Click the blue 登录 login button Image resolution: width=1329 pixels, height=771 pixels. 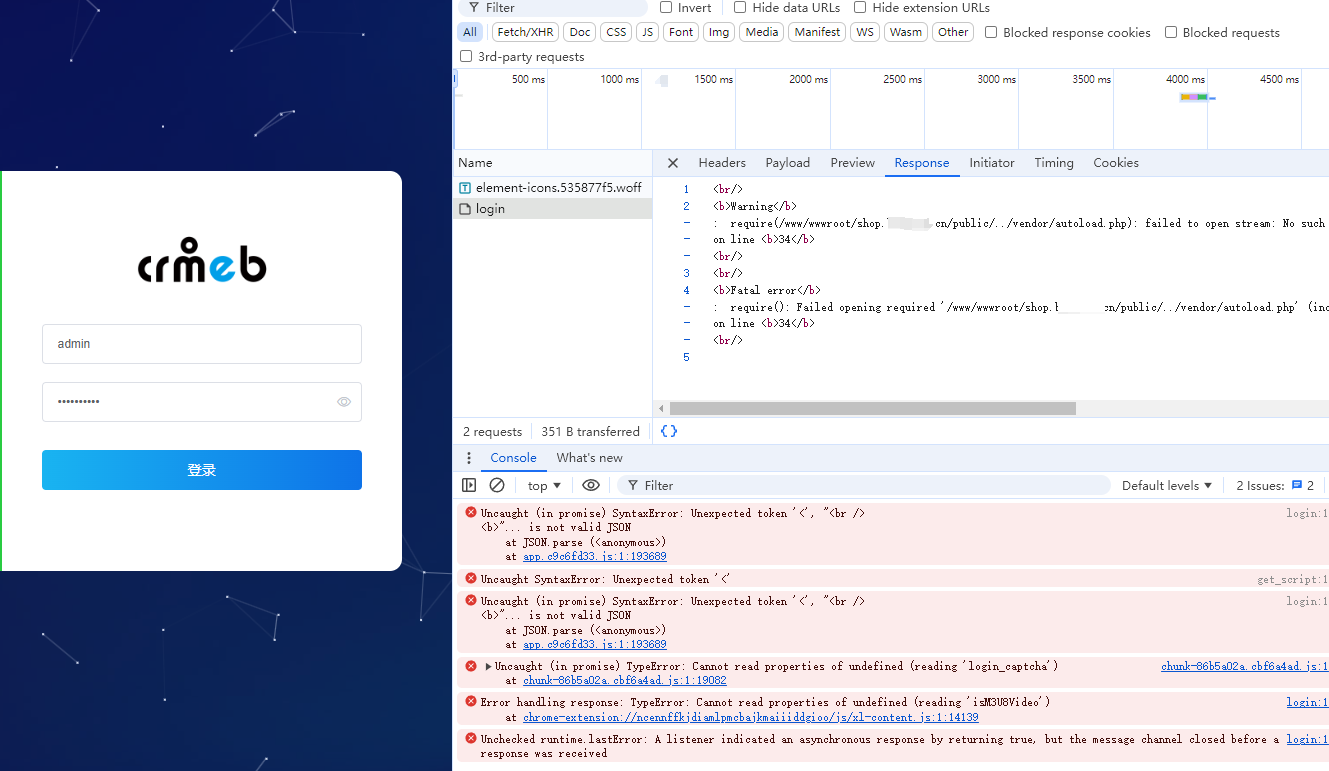(x=202, y=470)
